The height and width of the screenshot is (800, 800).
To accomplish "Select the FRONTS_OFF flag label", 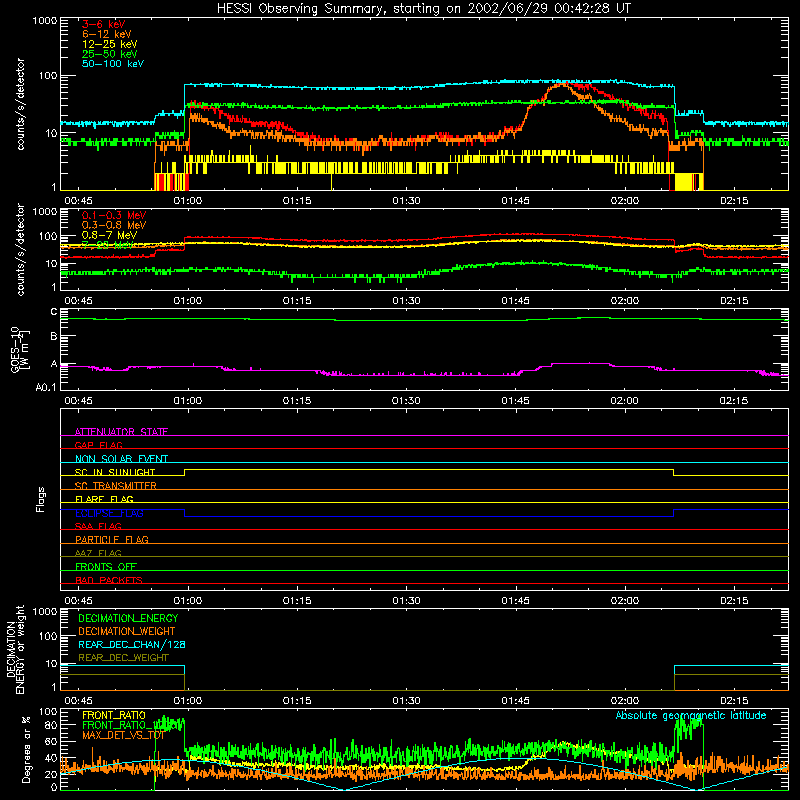I will (x=106, y=566).
